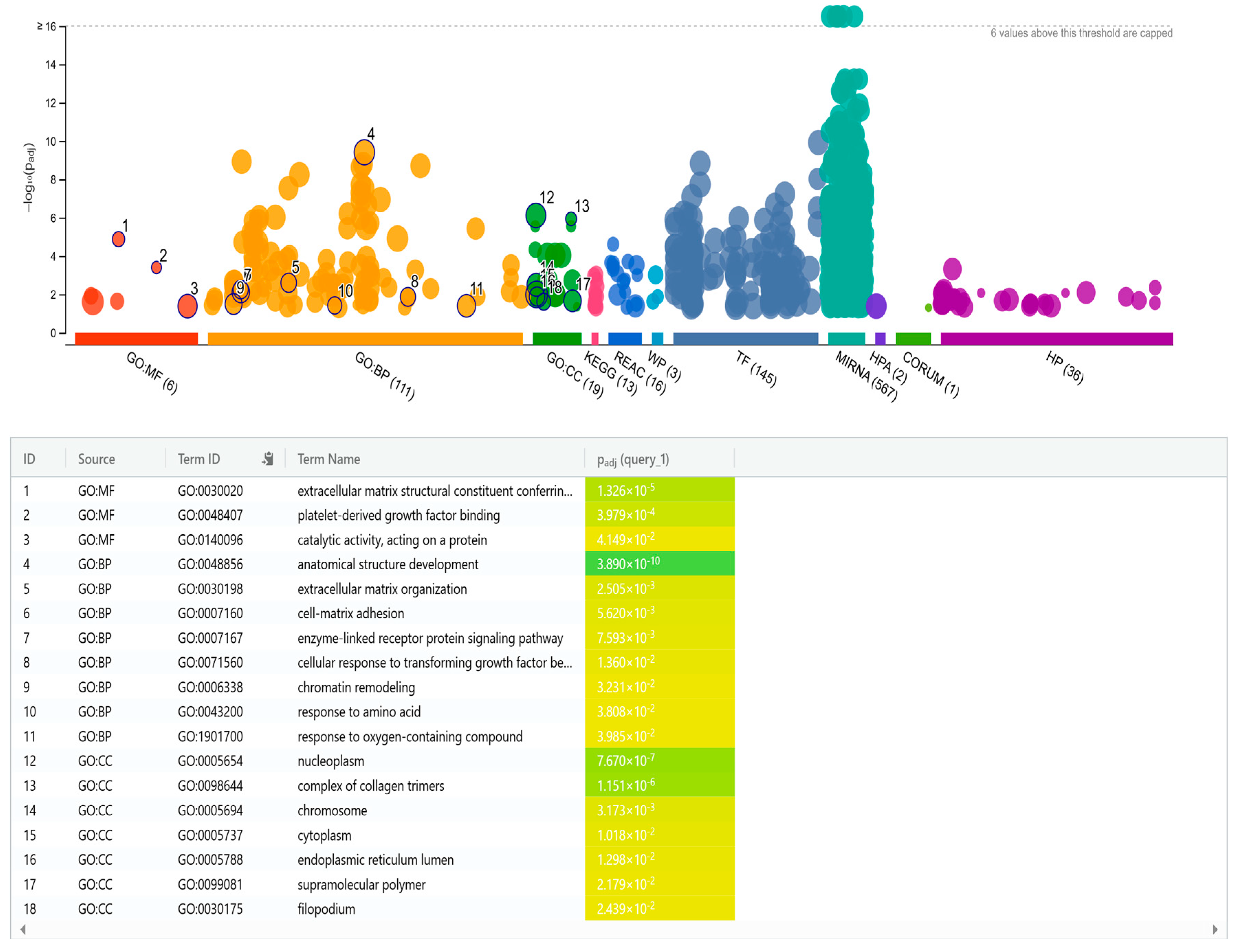This screenshot has width=1236, height=952.
Task: Click the red GO:MF source color bar
Action: coord(136,339)
